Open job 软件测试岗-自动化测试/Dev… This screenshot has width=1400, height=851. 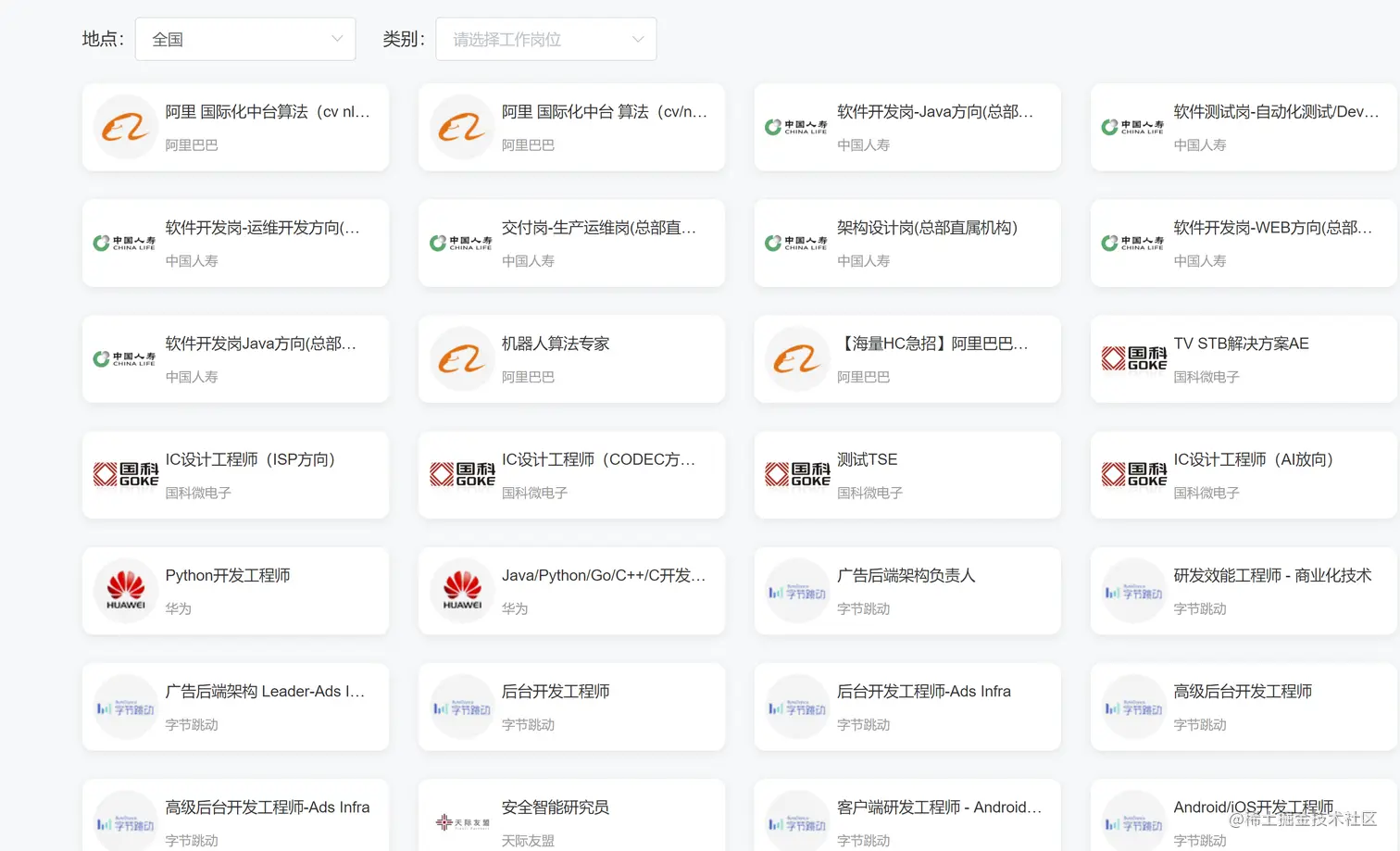(1276, 112)
